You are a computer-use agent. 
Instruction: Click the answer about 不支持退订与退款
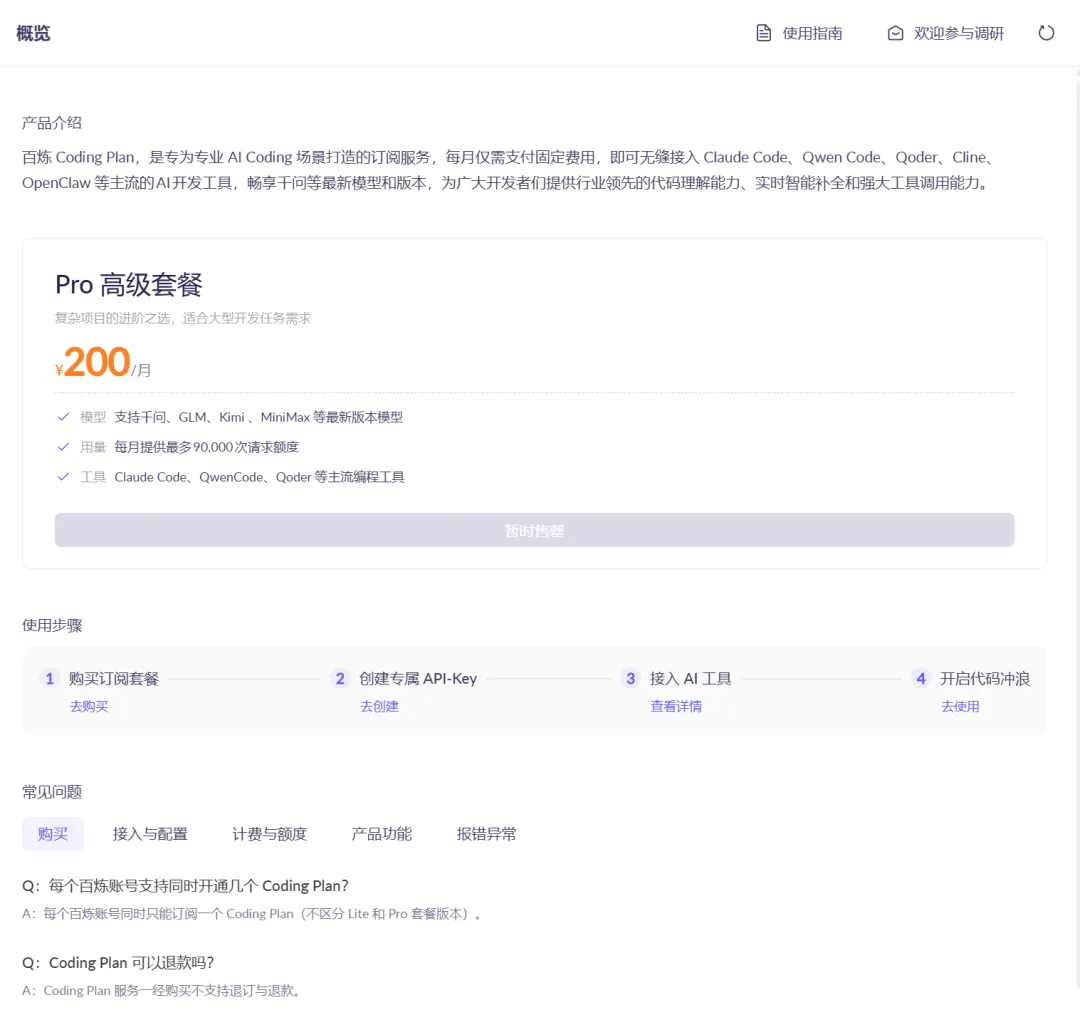pyautogui.click(x=161, y=990)
